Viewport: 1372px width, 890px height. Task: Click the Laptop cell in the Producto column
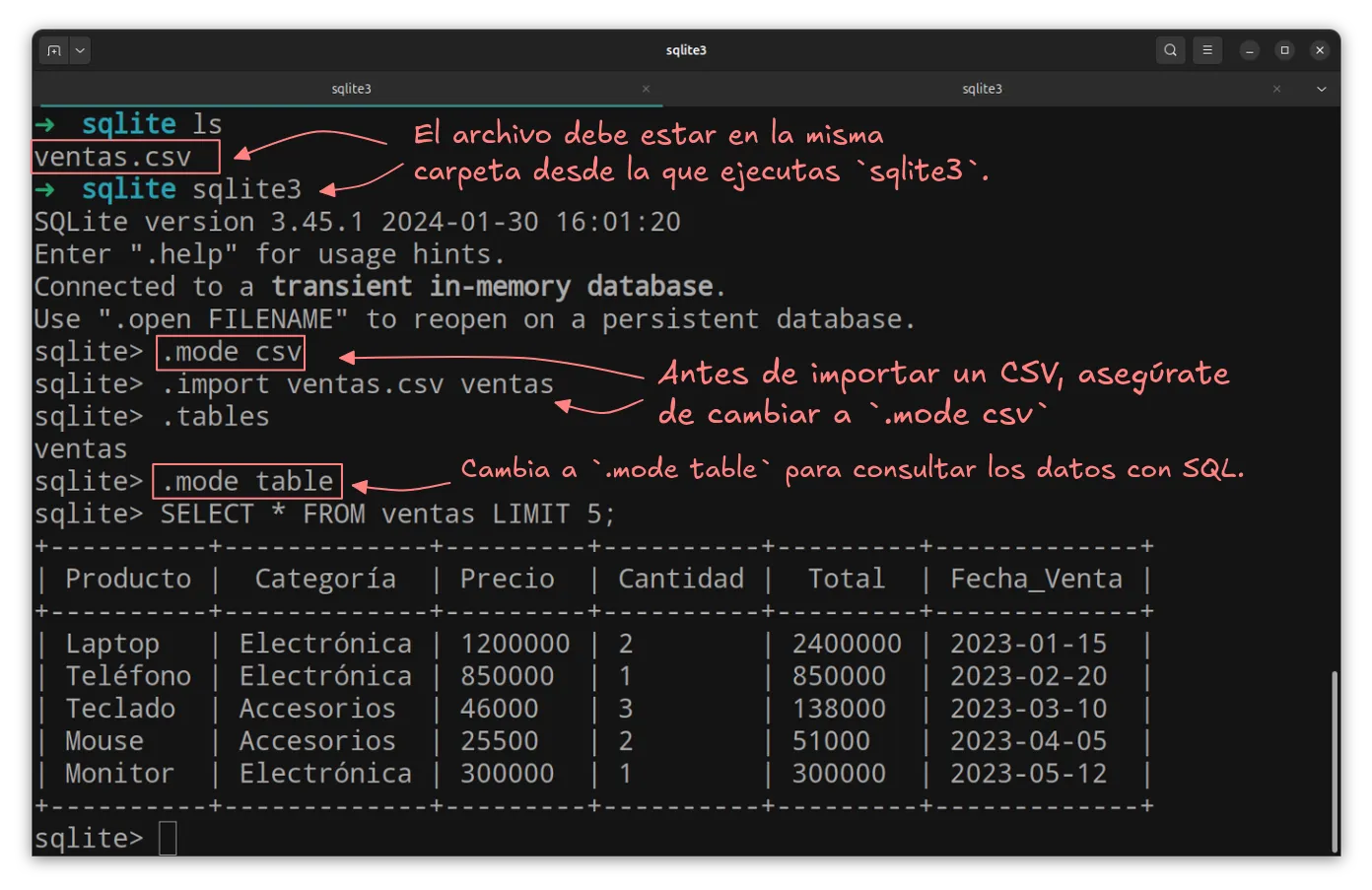pyautogui.click(x=112, y=644)
